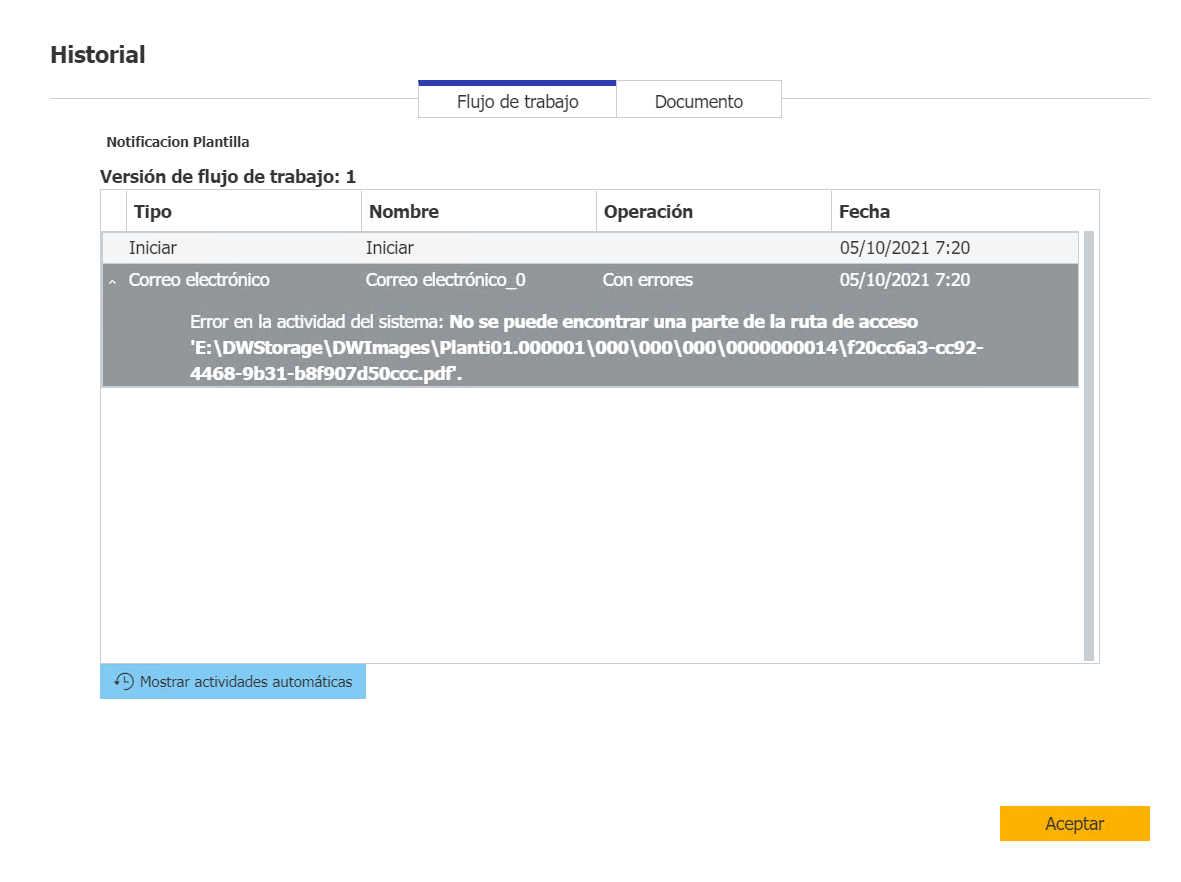Click the Iniciar name cell in Nombre column
The image size is (1181, 882).
[390, 247]
